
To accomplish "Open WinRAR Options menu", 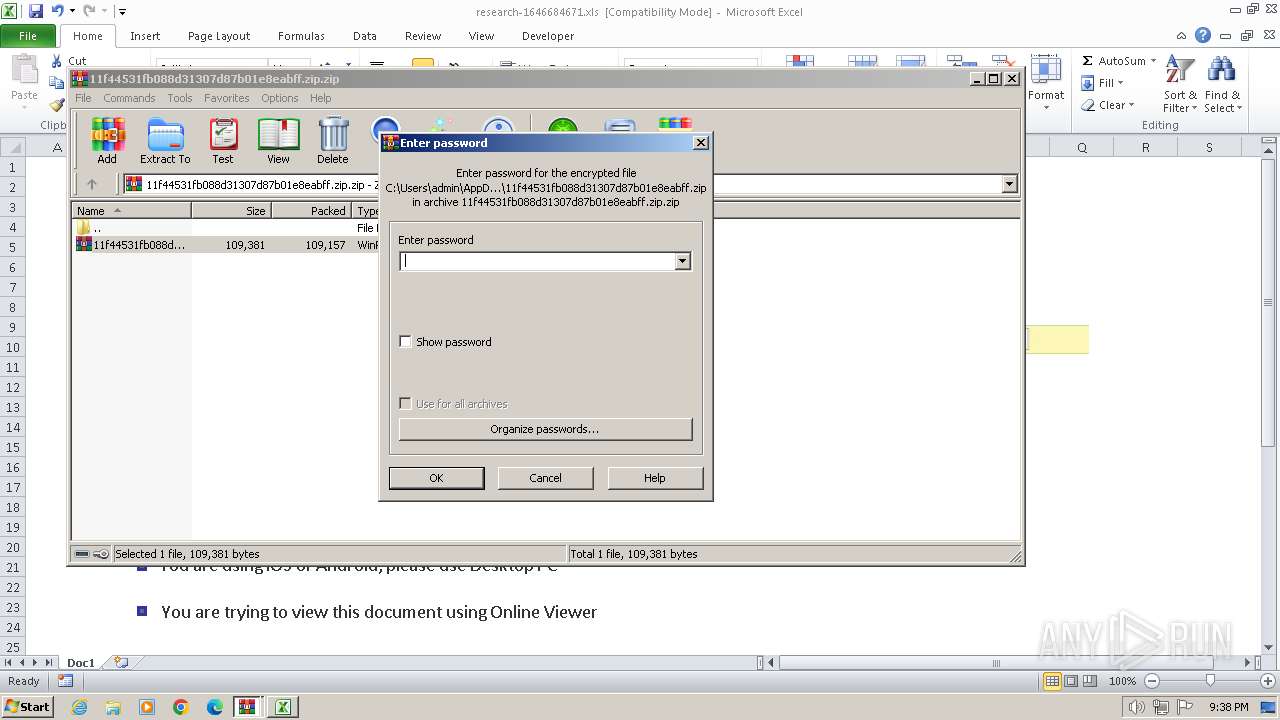I will 280,98.
